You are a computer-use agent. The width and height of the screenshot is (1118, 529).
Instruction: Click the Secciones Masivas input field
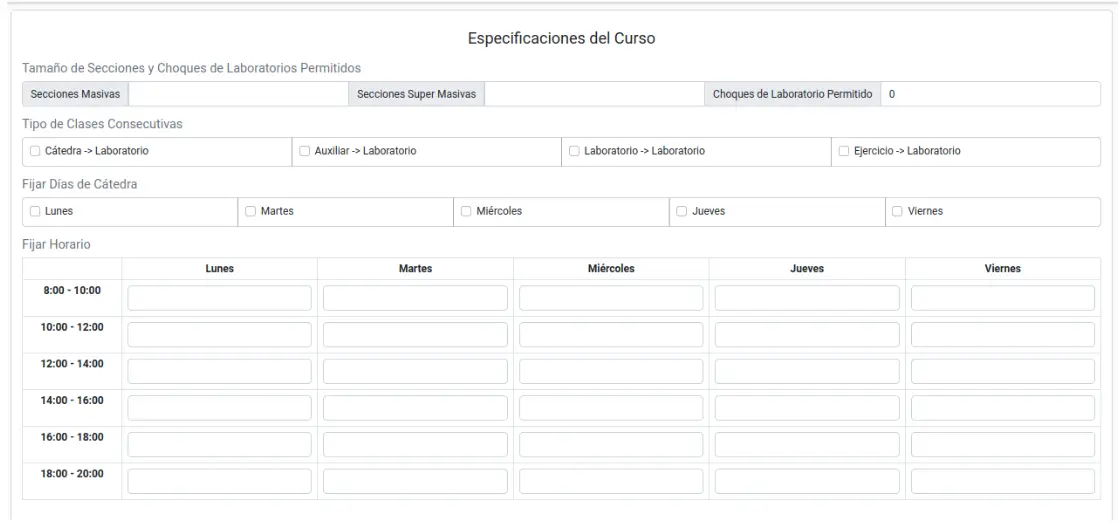(238, 94)
